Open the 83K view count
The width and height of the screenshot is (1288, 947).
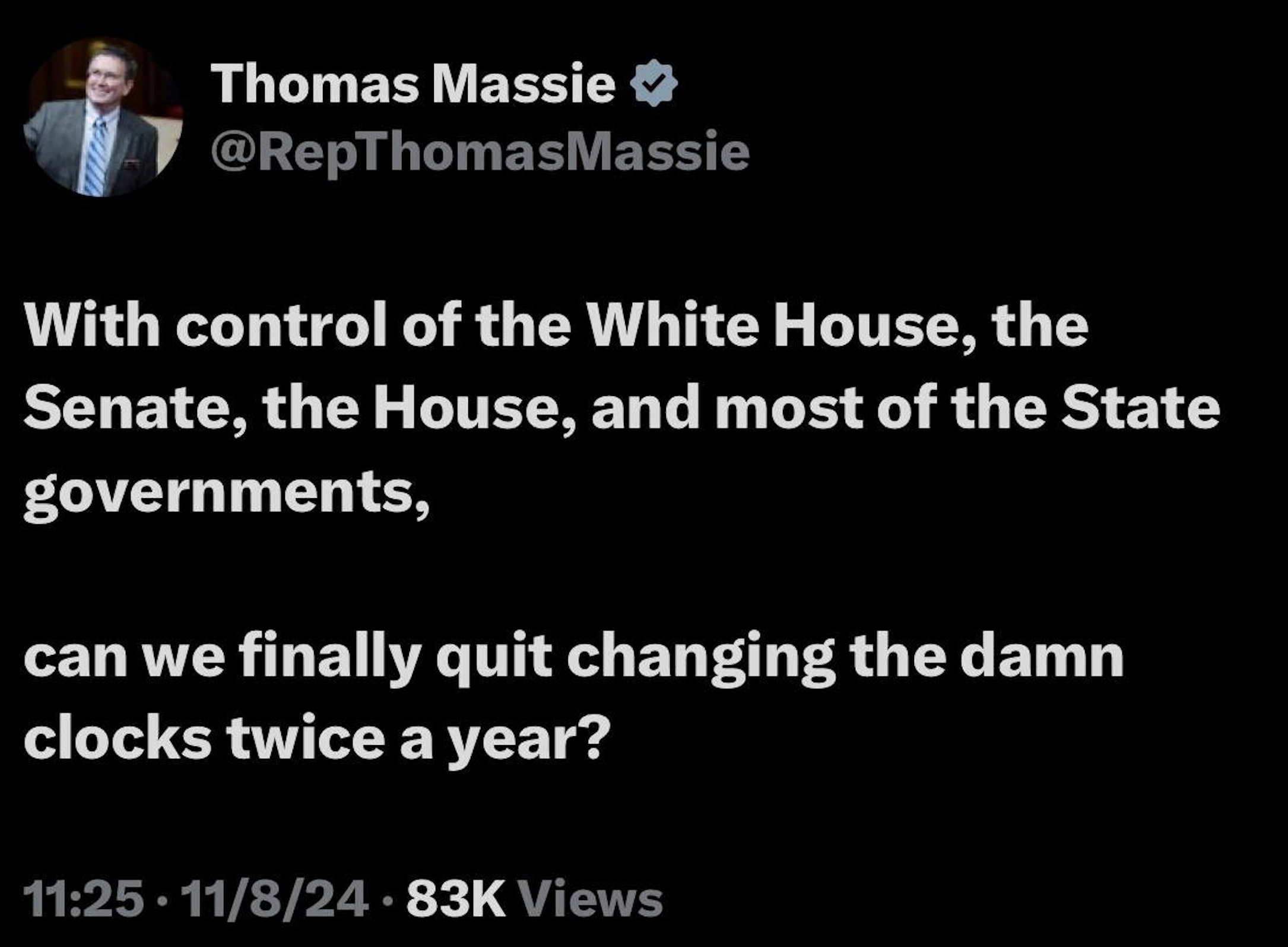pos(456,898)
